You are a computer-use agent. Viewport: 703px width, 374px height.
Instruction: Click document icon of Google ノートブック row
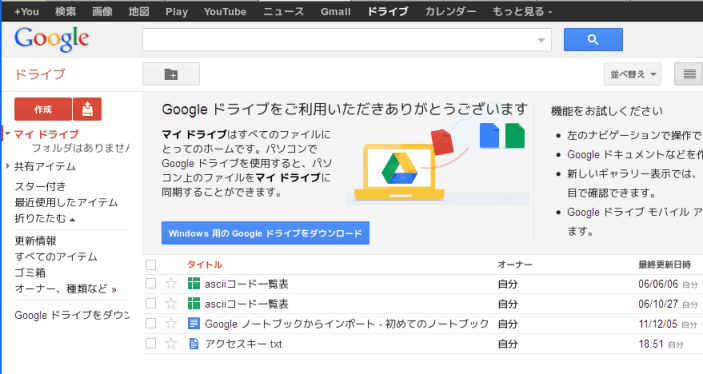click(x=194, y=323)
